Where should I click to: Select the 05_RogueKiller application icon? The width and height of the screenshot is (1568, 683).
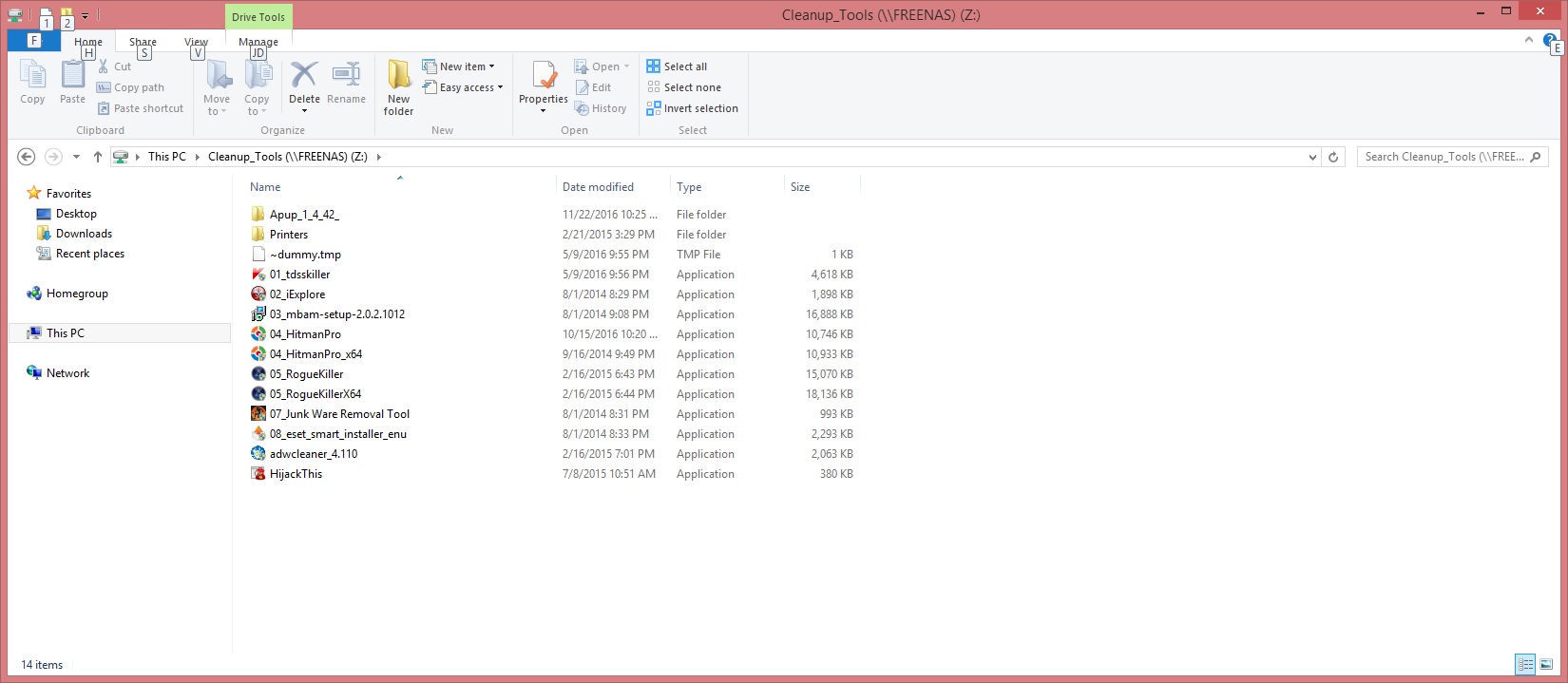coord(258,374)
